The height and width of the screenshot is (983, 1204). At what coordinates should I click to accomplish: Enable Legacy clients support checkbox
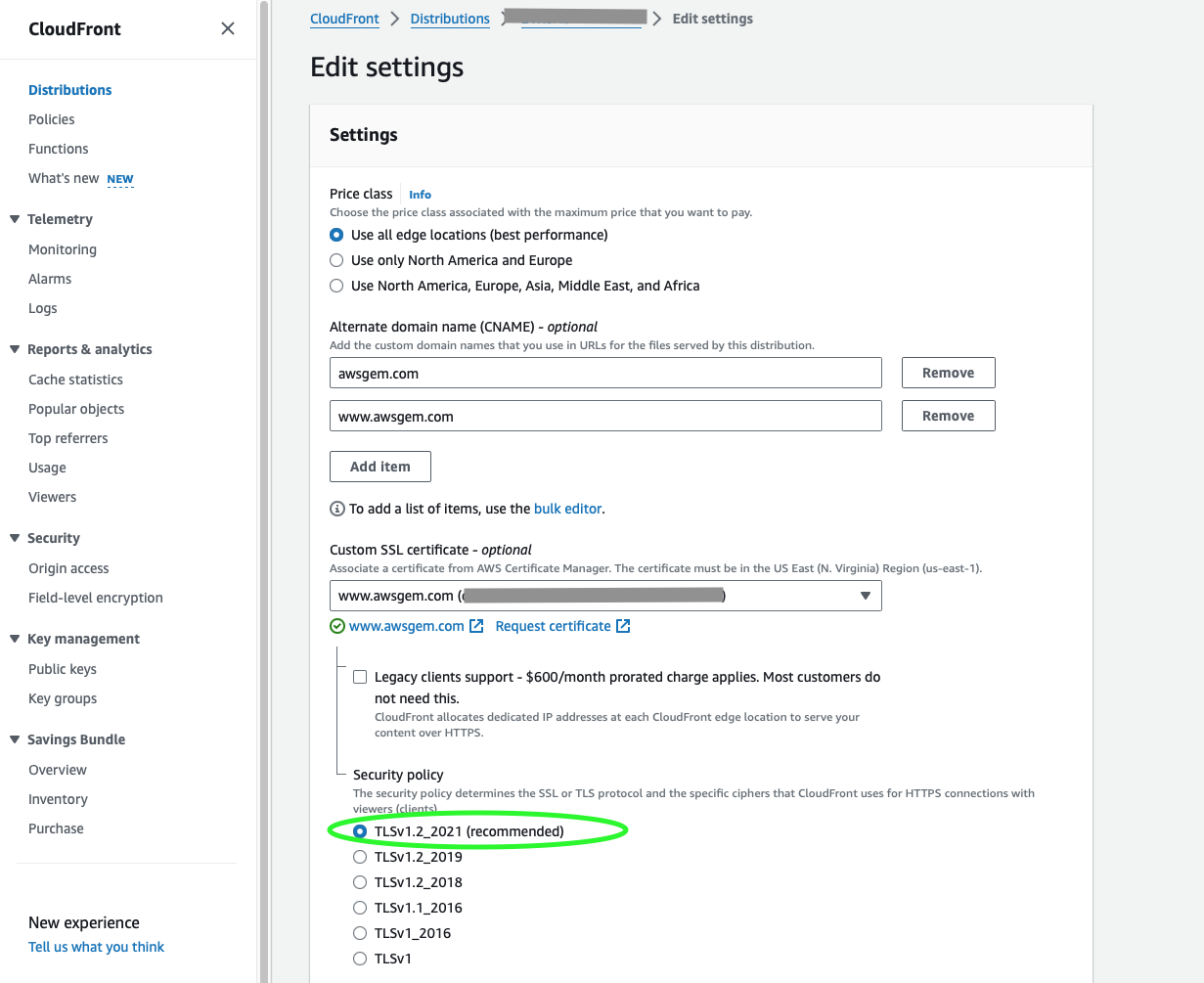click(x=360, y=677)
